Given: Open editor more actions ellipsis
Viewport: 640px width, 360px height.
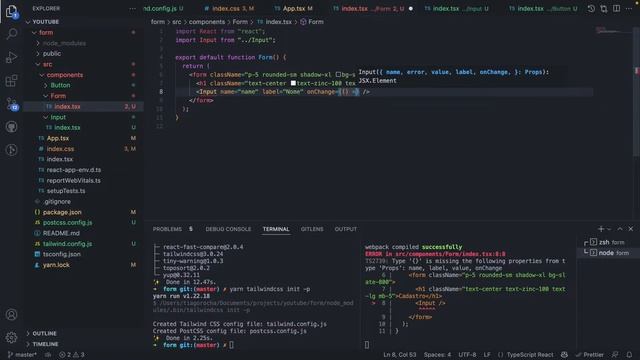Looking at the screenshot, I should (629, 9).
